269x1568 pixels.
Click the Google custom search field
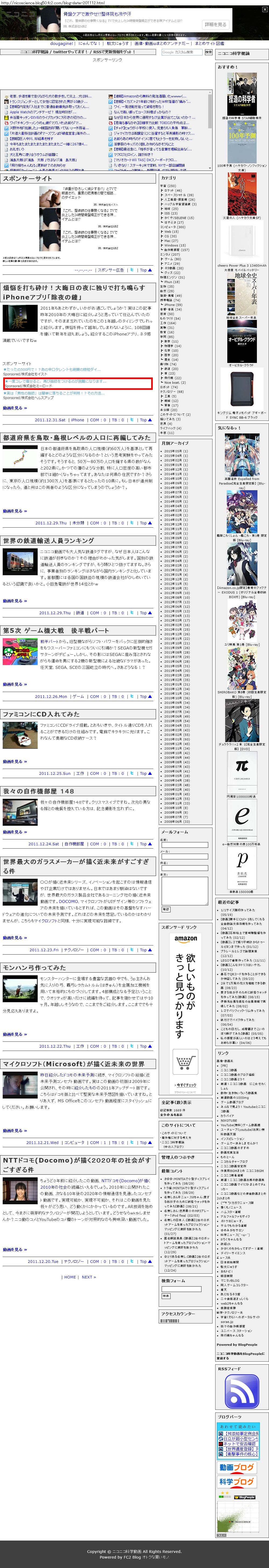(x=181, y=52)
